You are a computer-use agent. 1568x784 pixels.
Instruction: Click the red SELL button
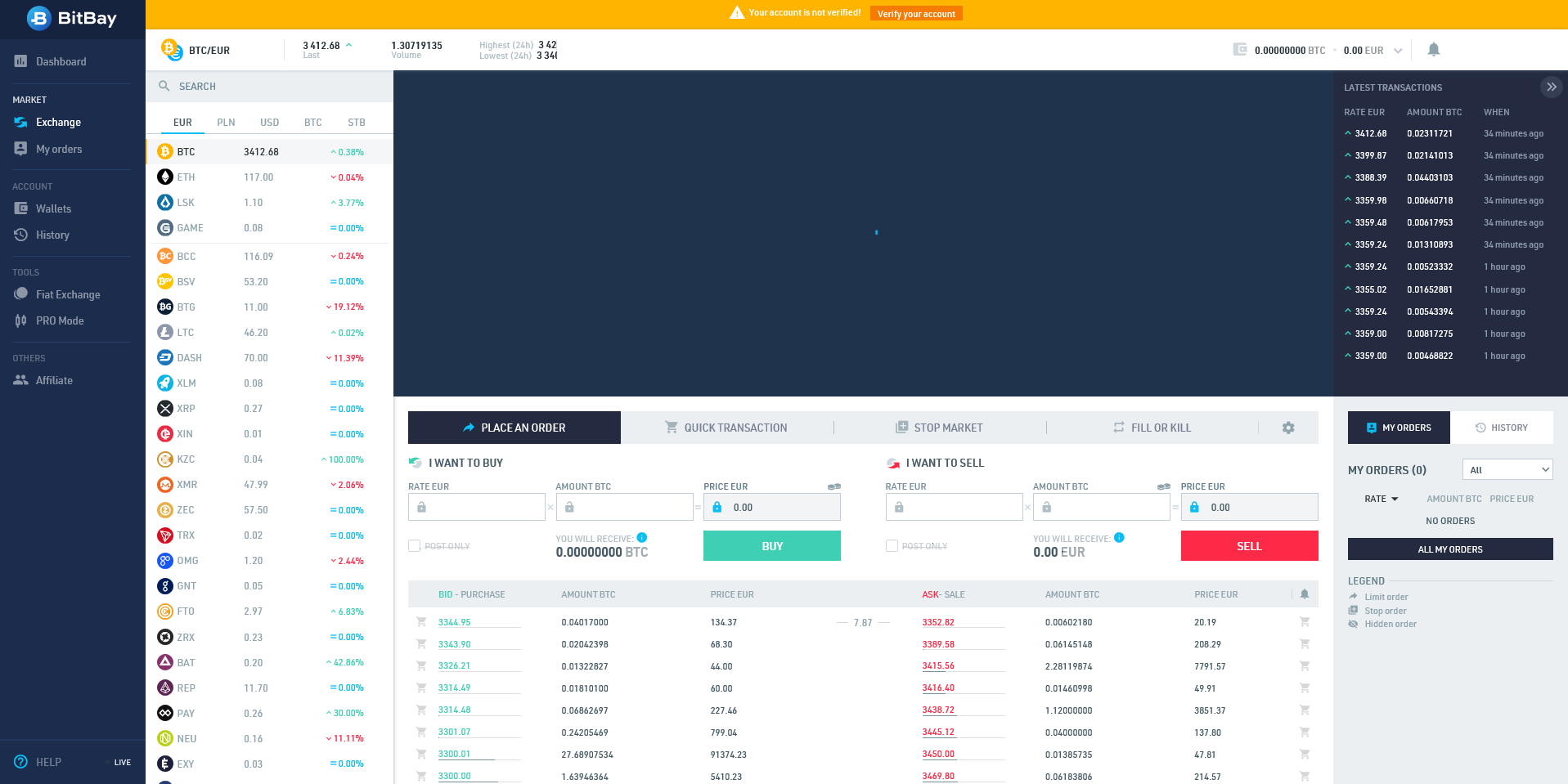click(1249, 545)
